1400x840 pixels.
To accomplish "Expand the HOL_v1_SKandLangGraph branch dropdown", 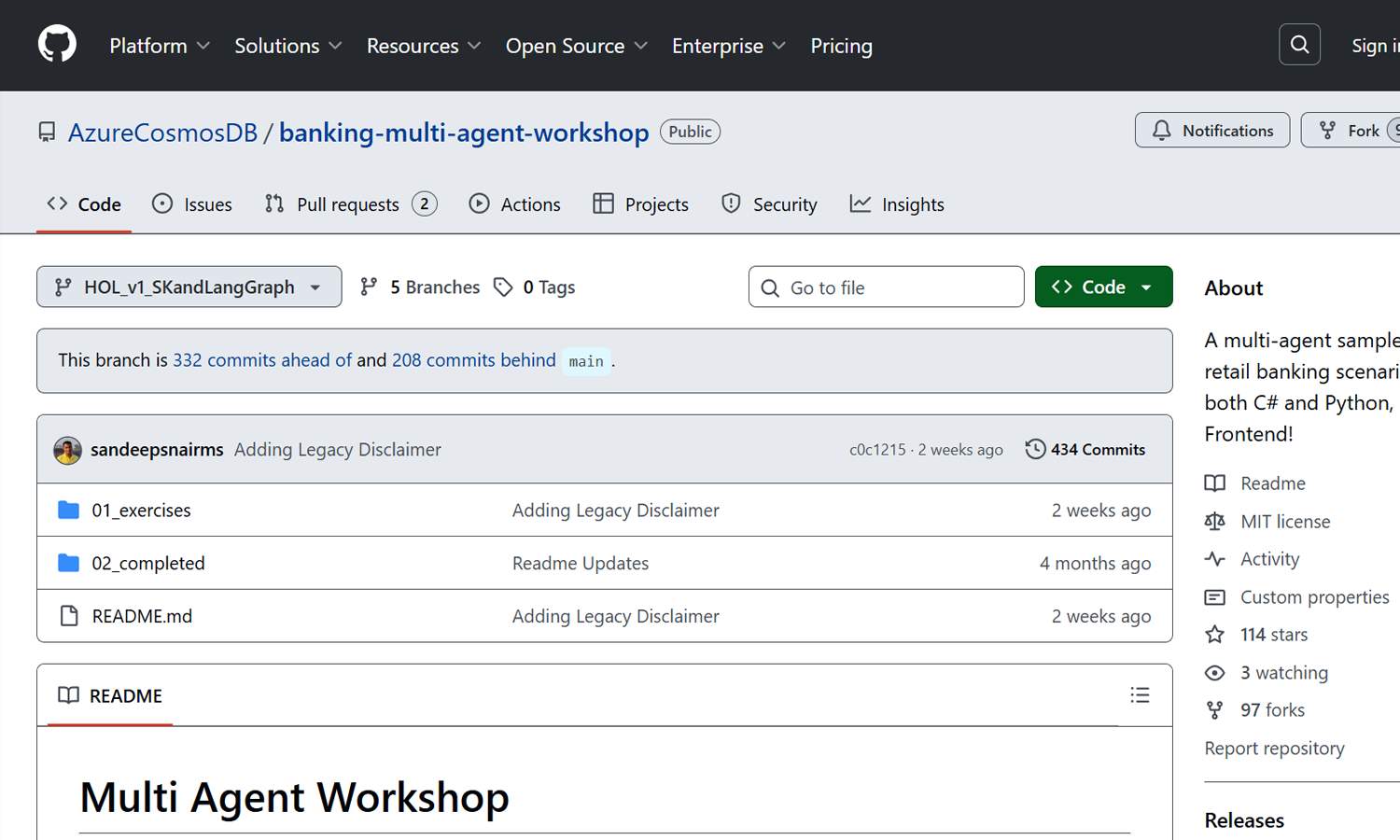I will click(189, 287).
